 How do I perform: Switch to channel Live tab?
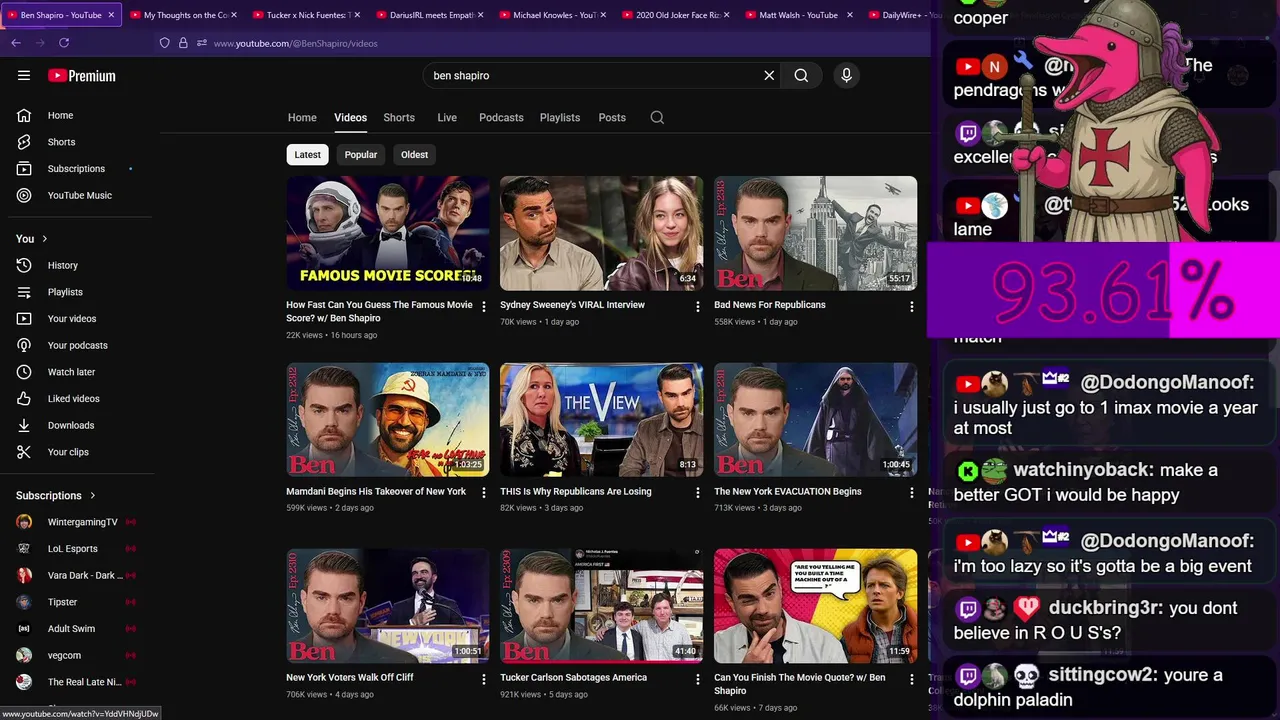tap(447, 117)
